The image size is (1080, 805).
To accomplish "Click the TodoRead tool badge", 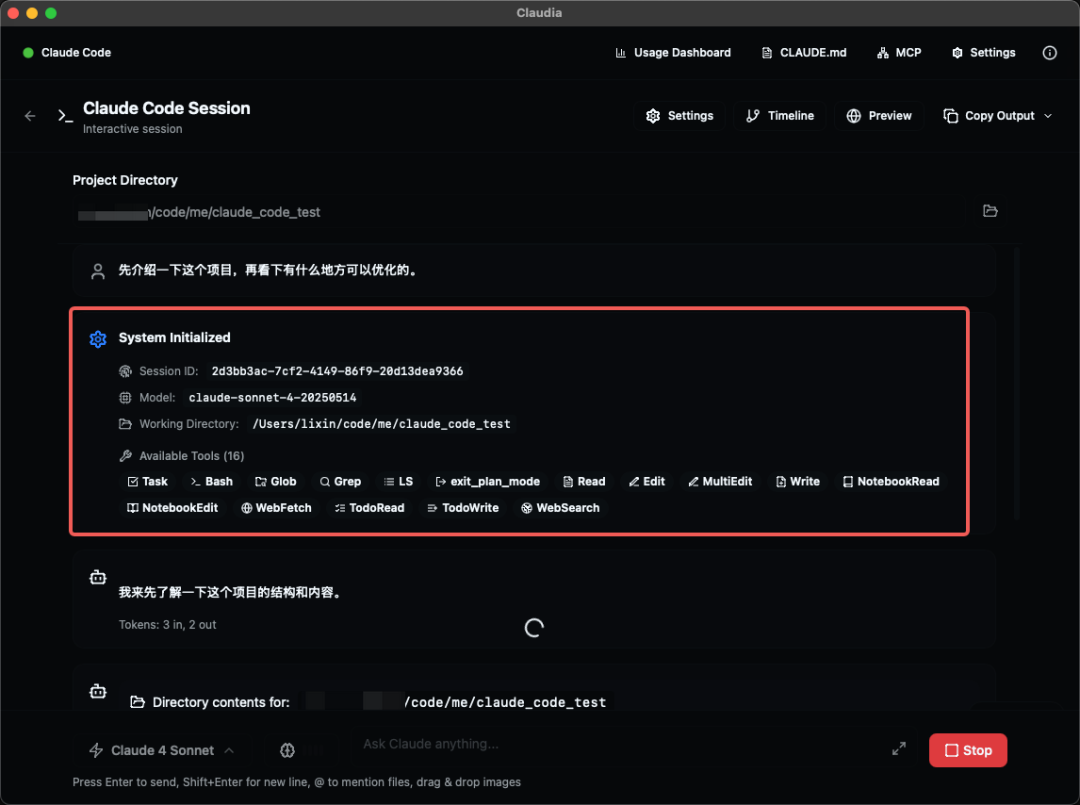I will (x=369, y=508).
